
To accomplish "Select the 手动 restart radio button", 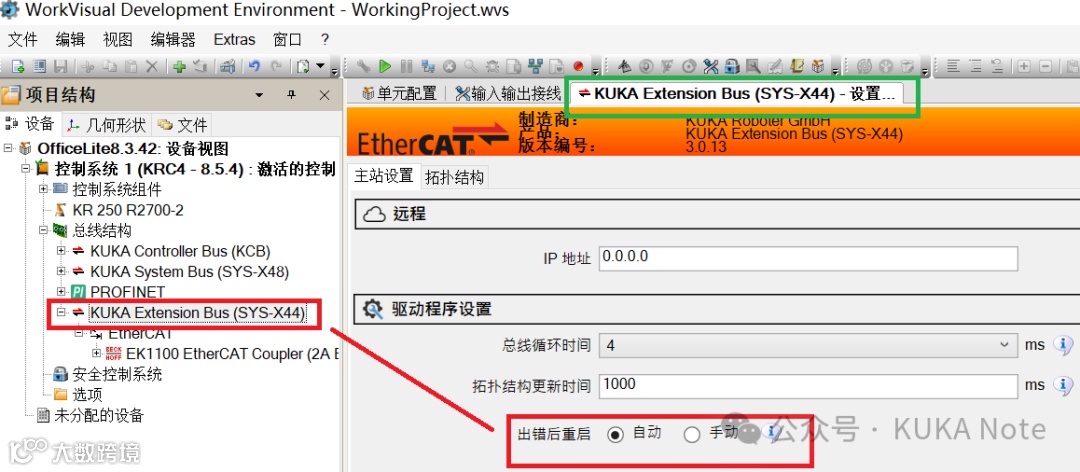I will 692,434.
